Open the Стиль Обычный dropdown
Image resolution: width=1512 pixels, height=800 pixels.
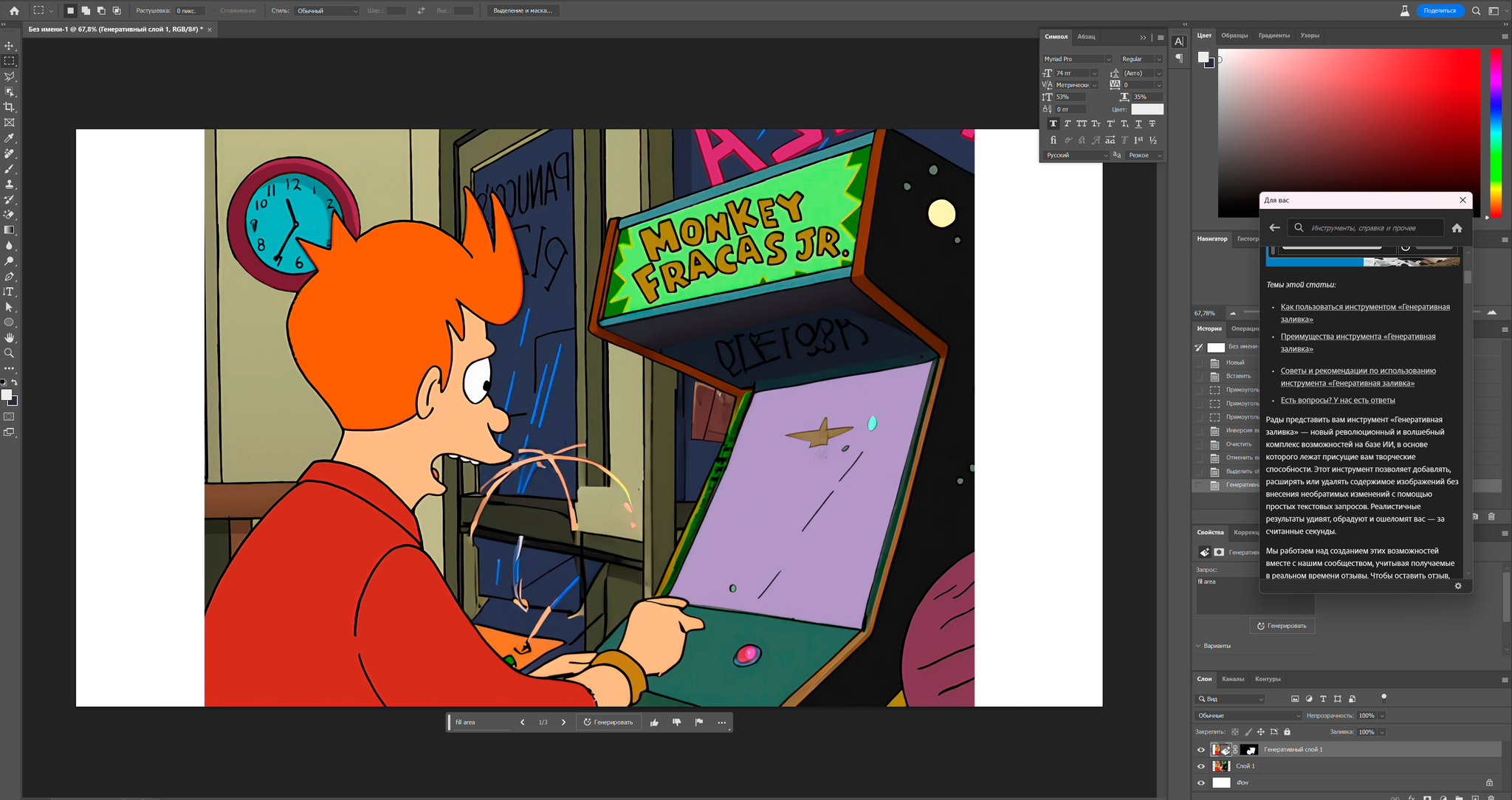(x=327, y=11)
